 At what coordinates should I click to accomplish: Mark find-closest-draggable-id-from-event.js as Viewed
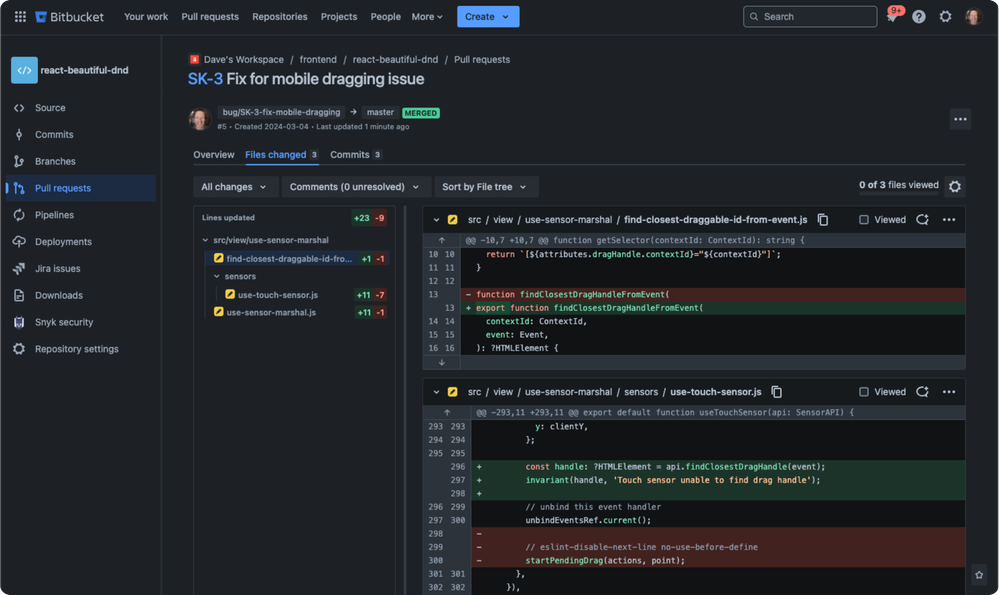pos(863,219)
